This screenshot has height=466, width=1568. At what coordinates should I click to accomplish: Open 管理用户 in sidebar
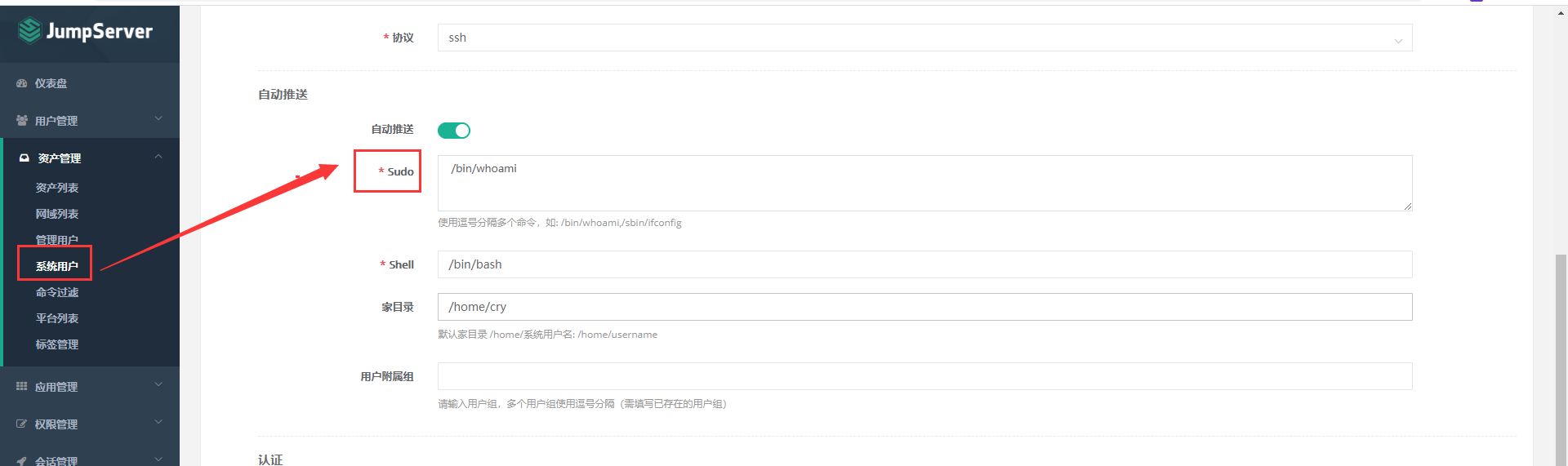point(57,240)
